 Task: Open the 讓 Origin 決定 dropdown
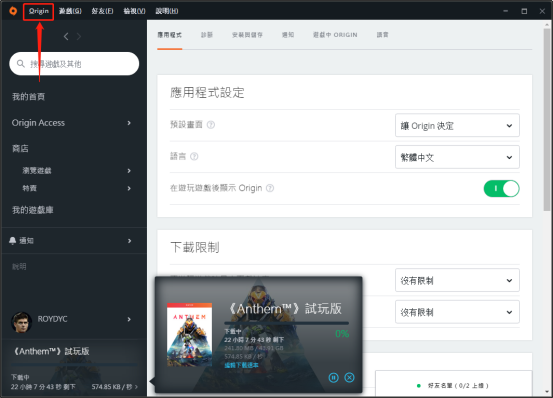tap(457, 125)
